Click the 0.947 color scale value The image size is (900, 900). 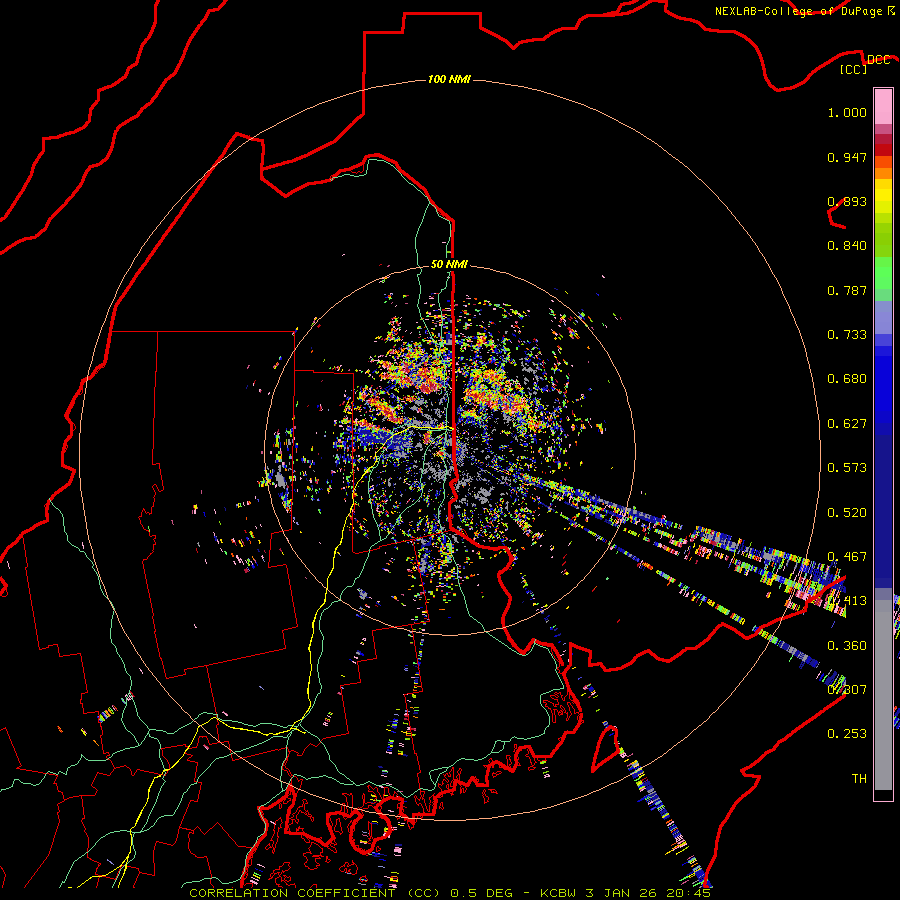(x=847, y=157)
